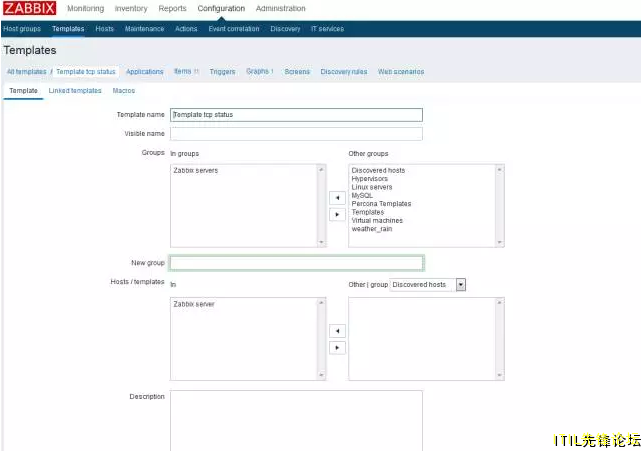Open the Monitoring menu
641x451 pixels.
pos(85,8)
